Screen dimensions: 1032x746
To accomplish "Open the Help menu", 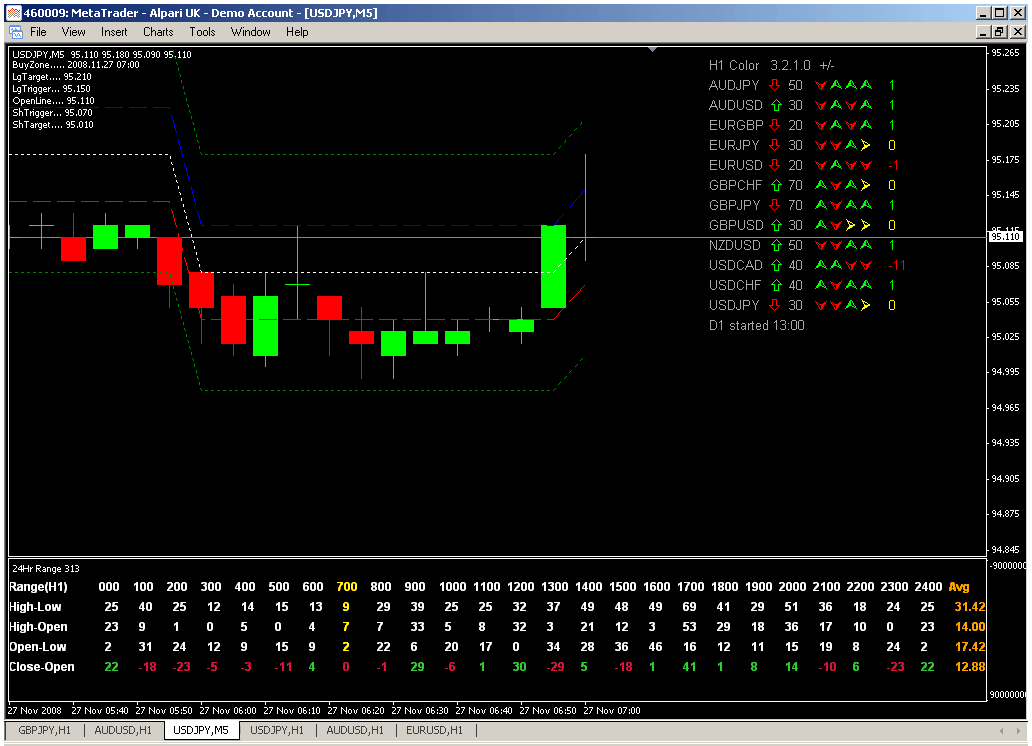I will point(297,32).
